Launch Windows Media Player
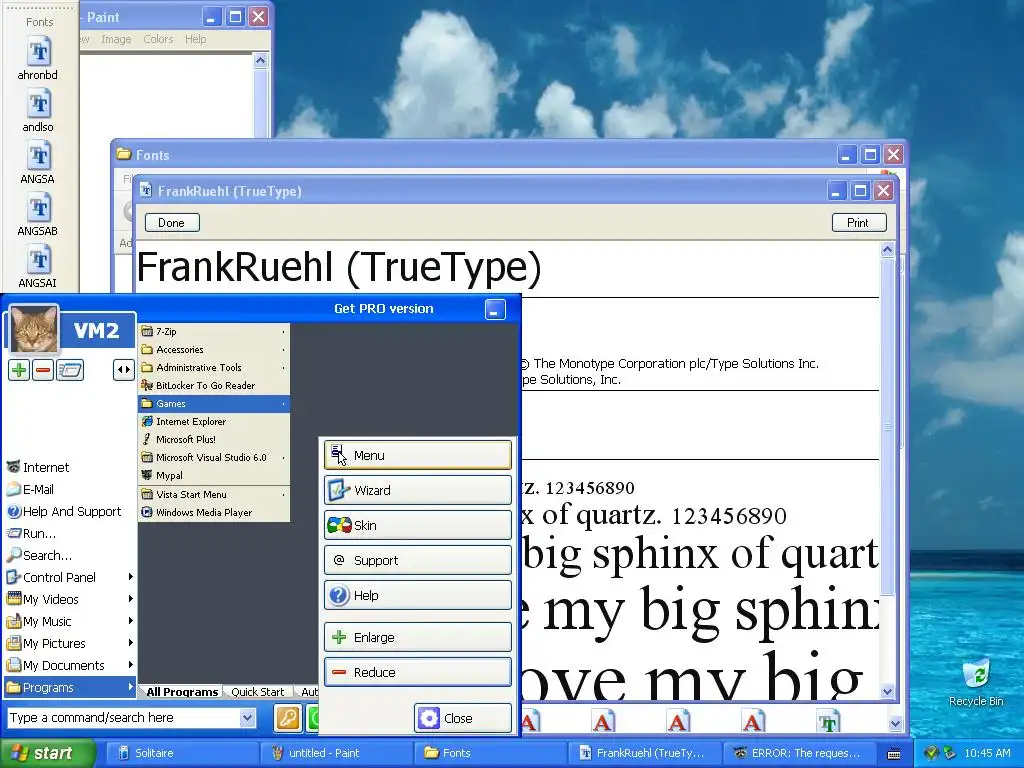This screenshot has width=1024, height=768. pos(214,513)
